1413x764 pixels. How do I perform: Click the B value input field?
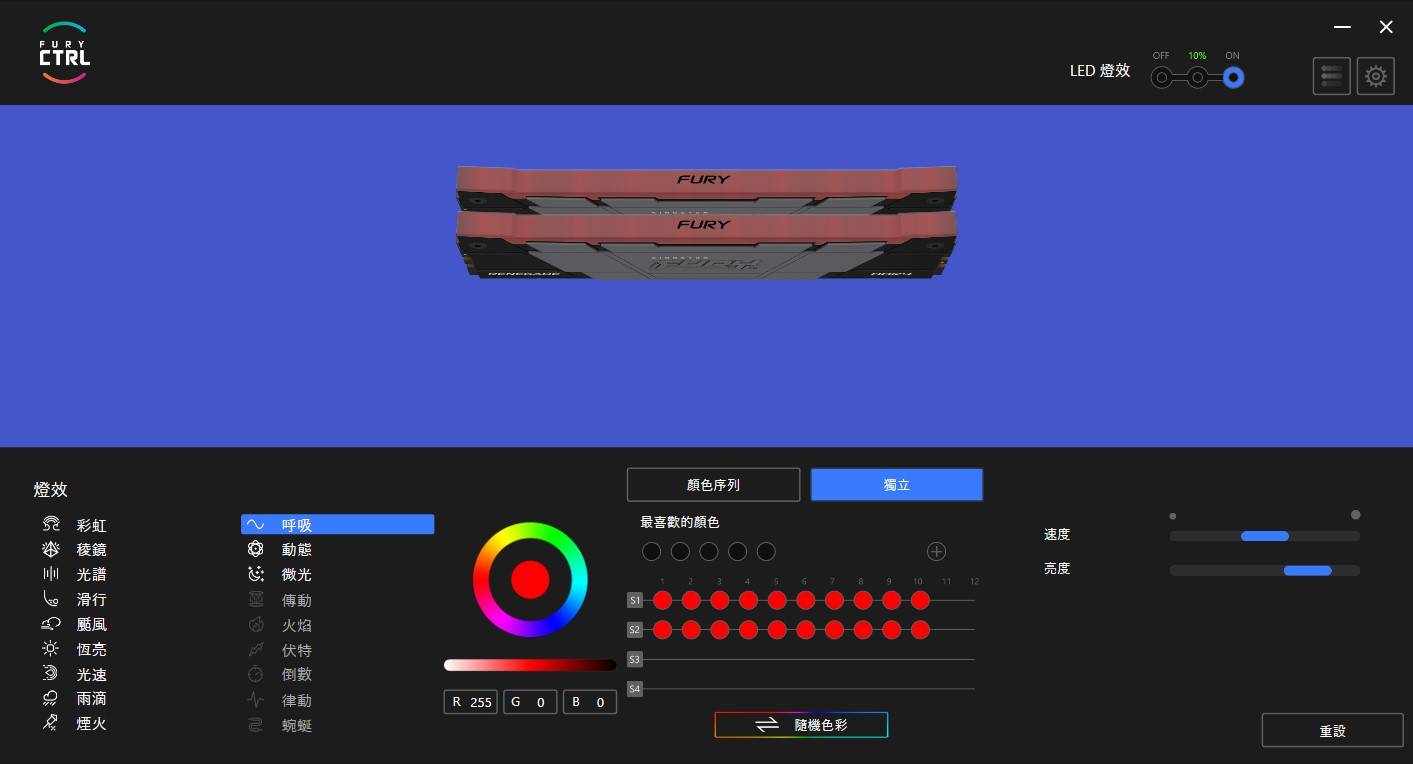[x=590, y=702]
